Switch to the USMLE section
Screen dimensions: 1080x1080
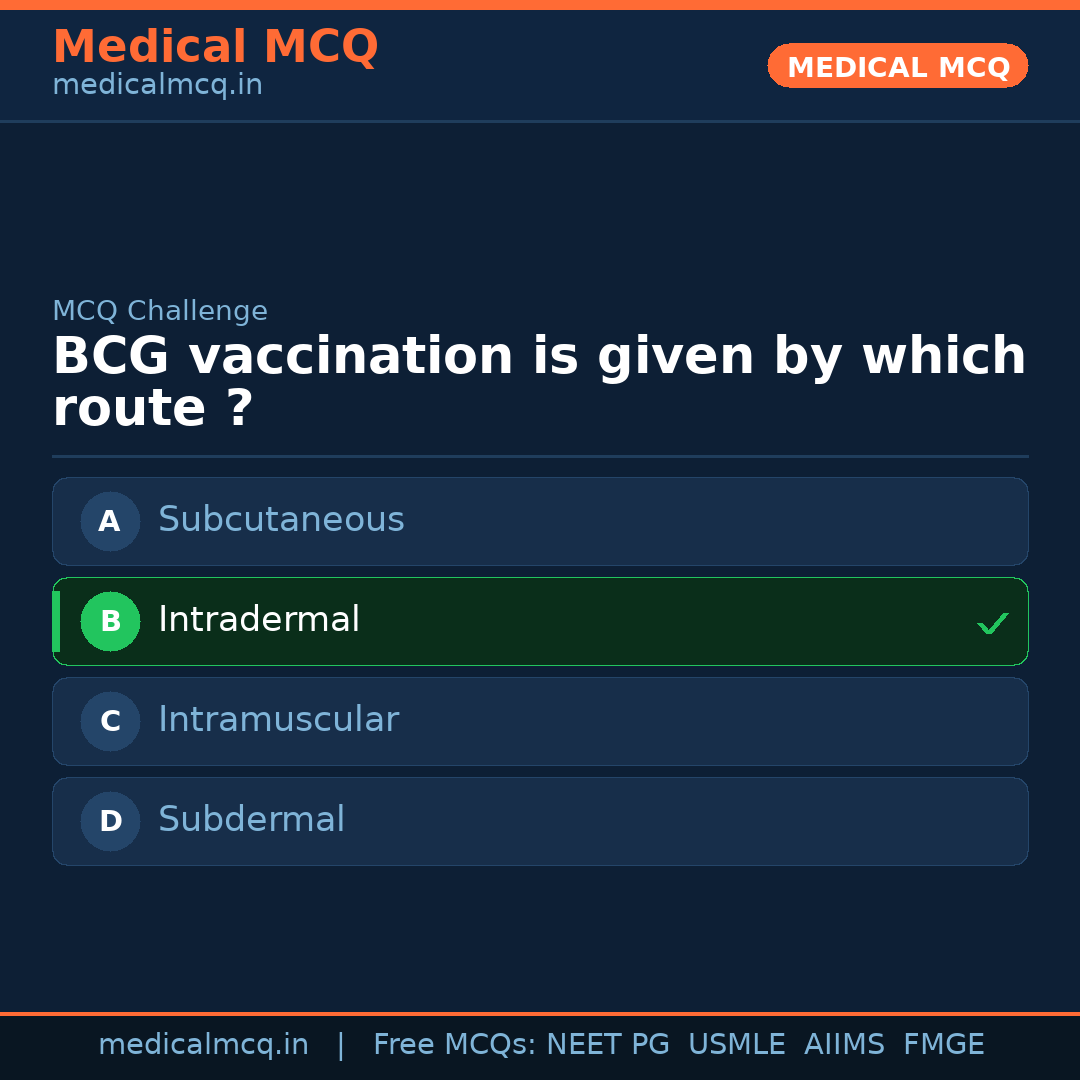737,1044
